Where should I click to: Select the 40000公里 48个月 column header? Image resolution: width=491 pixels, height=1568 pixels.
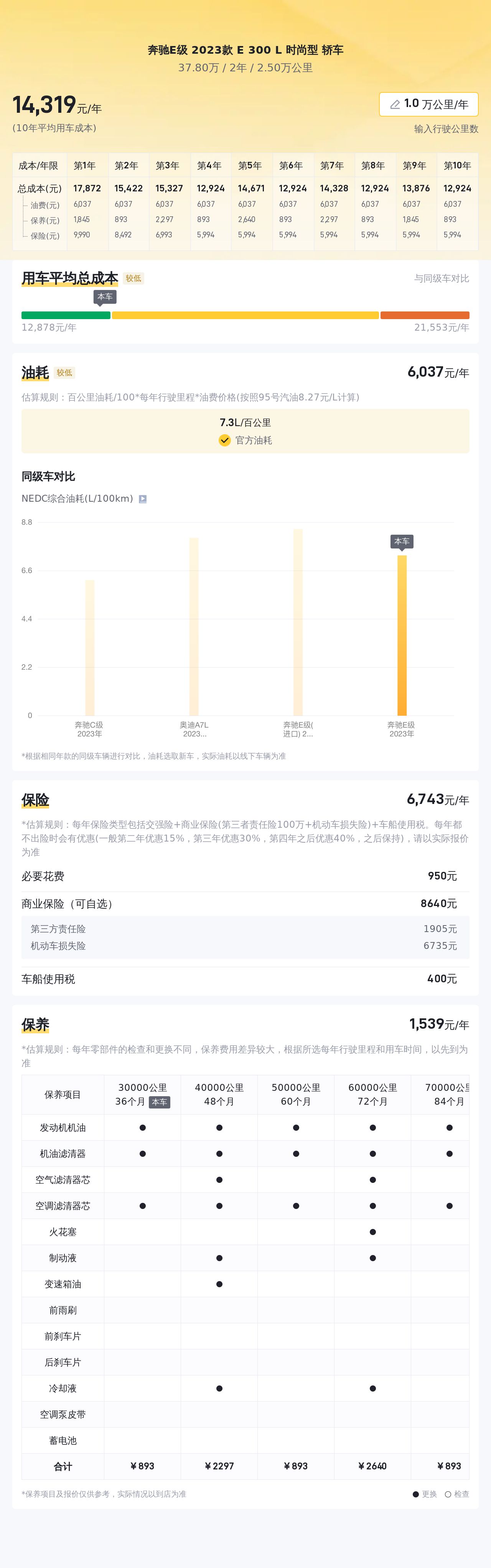click(219, 1094)
